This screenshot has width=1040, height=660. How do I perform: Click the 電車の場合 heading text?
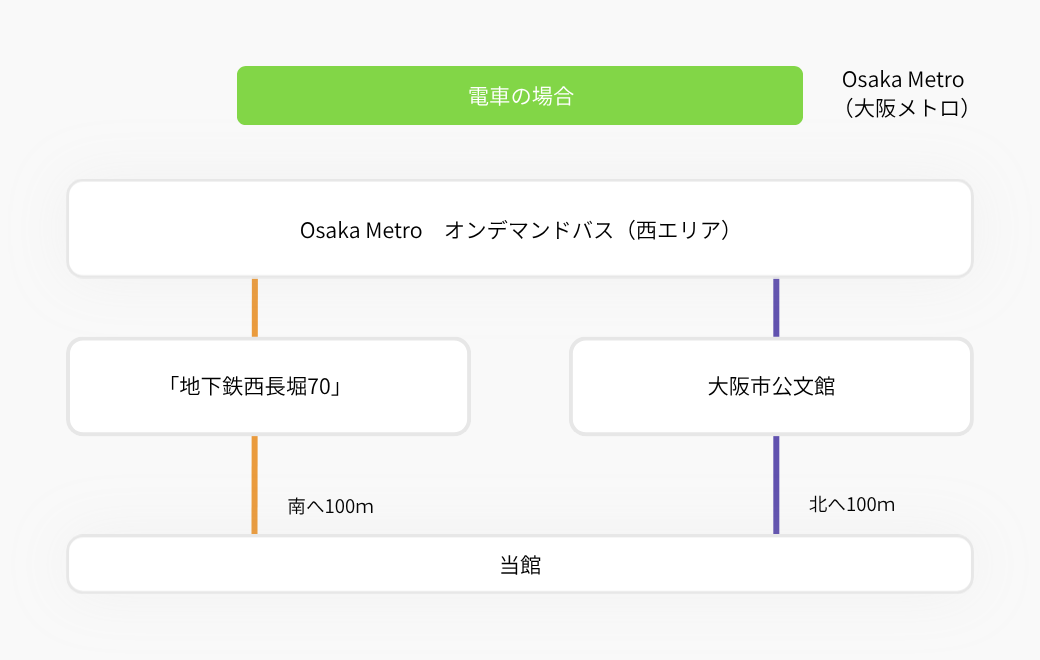click(521, 96)
